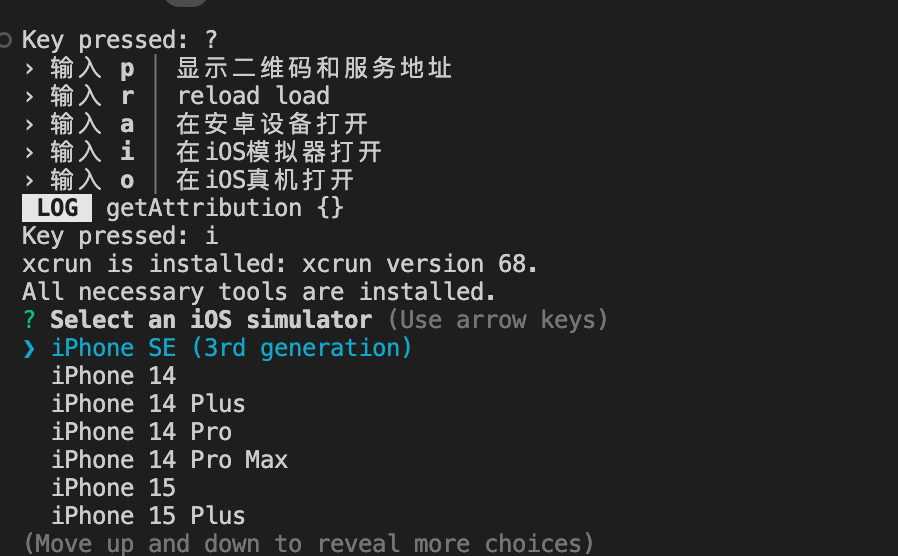Click the chevron before the "r" reload line
Screen dimensions: 898x556
(30, 96)
